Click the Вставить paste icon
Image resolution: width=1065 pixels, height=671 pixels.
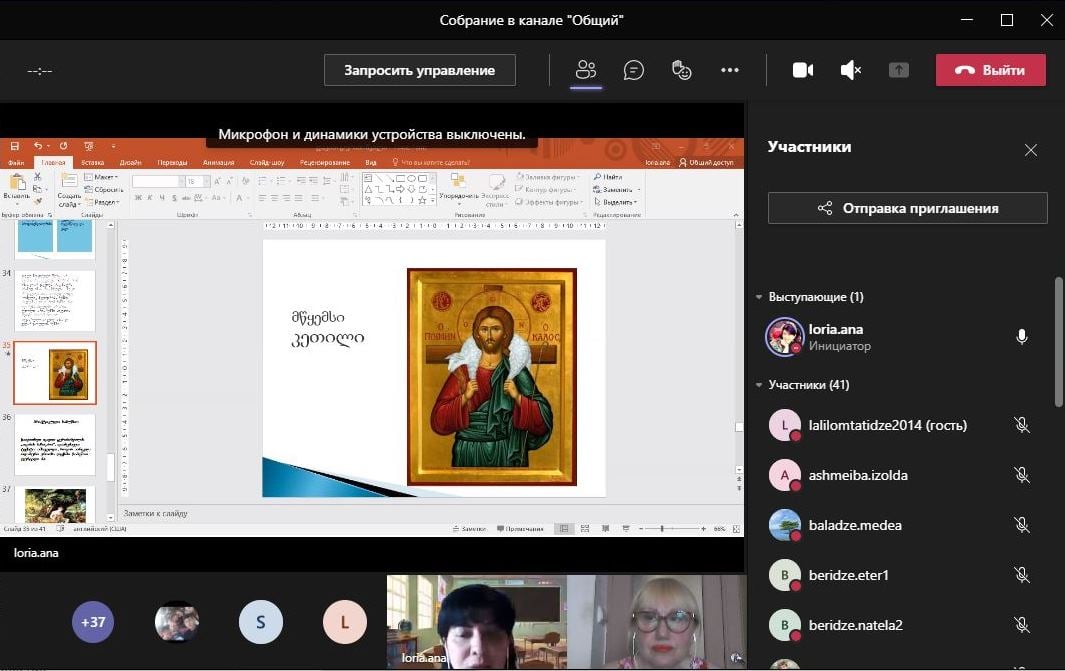click(16, 183)
